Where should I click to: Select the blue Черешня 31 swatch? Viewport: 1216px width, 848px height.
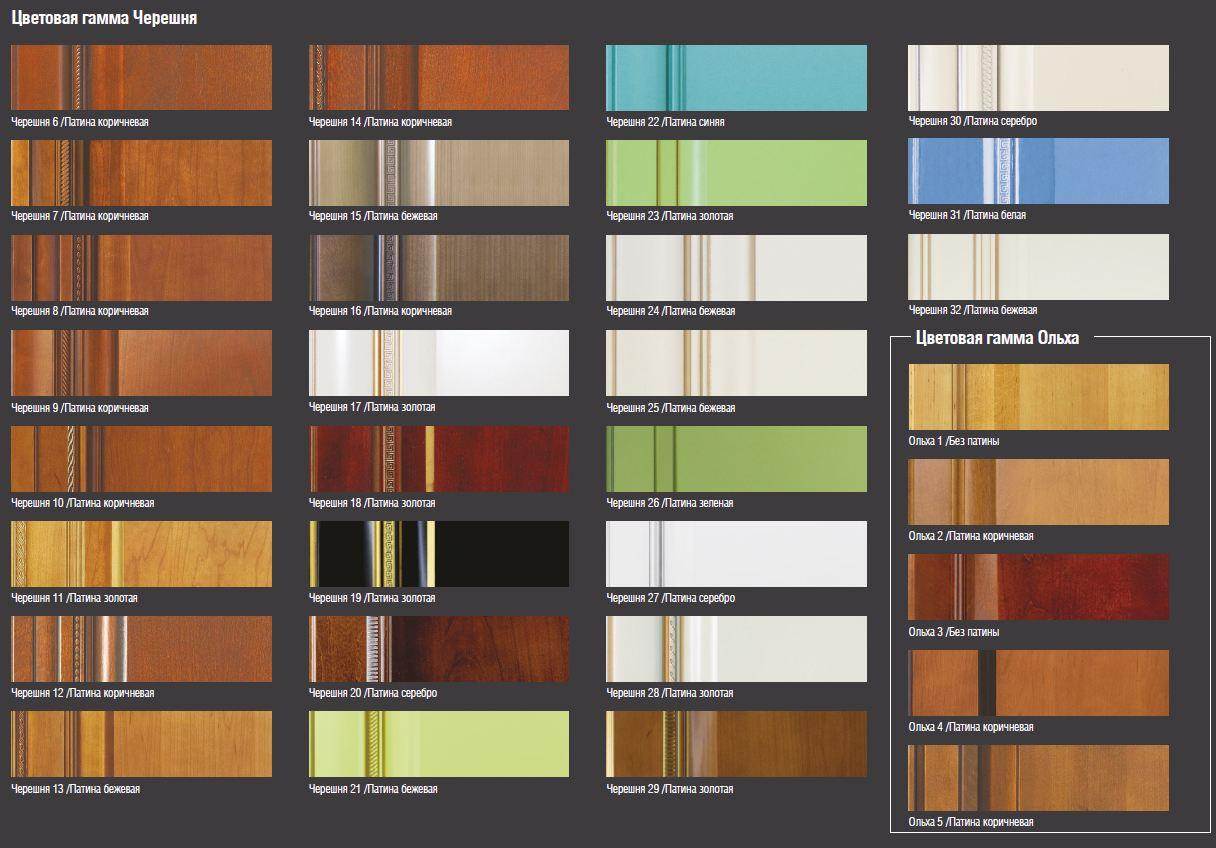tap(1038, 171)
